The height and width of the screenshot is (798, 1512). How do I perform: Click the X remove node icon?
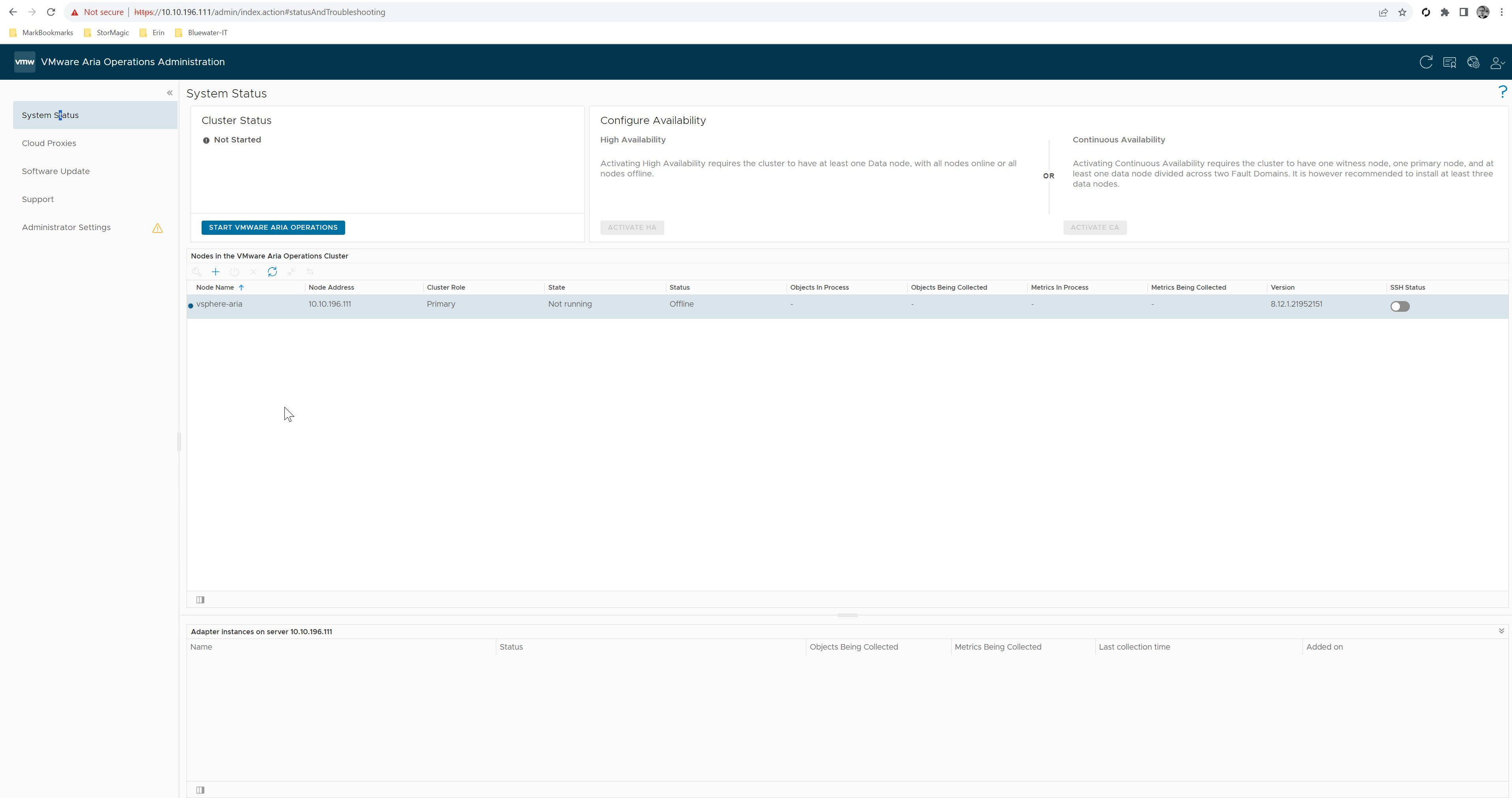point(253,272)
